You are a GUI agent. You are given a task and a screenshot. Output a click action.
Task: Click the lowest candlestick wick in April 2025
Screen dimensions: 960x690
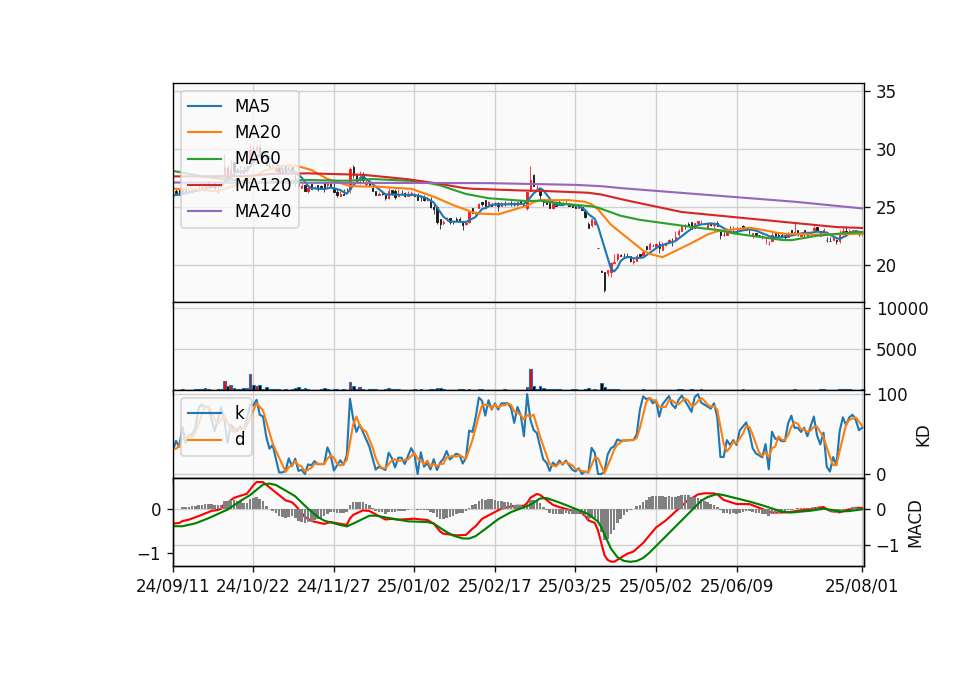[x=605, y=282]
